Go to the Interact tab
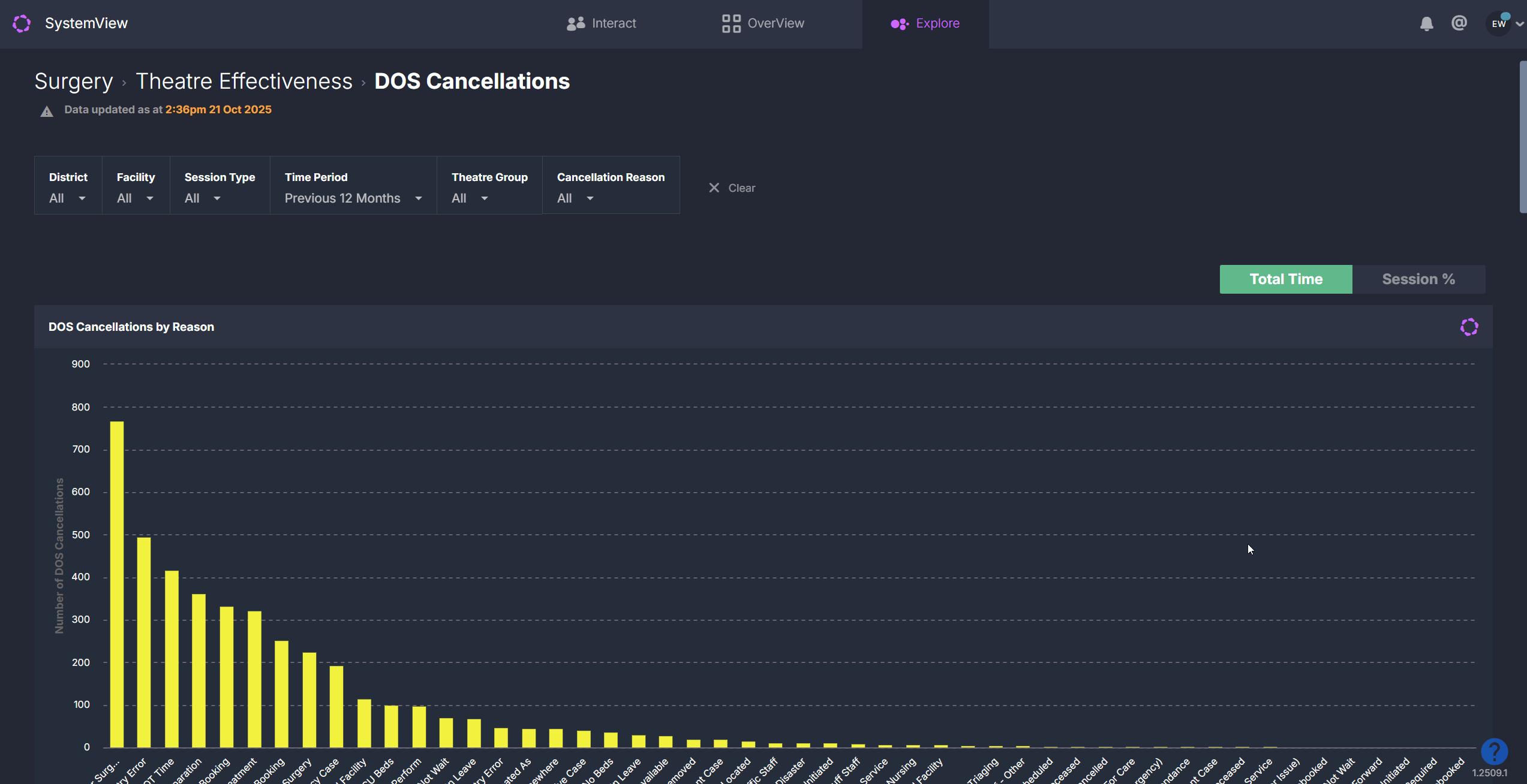The width and height of the screenshot is (1527, 784). pos(601,23)
